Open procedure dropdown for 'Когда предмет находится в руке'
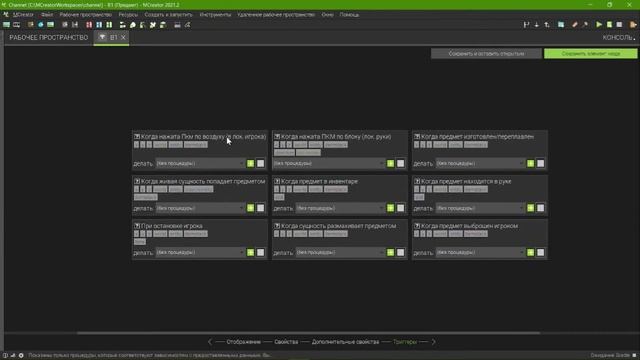Image resolution: width=640 pixels, height=360 pixels. click(480, 208)
